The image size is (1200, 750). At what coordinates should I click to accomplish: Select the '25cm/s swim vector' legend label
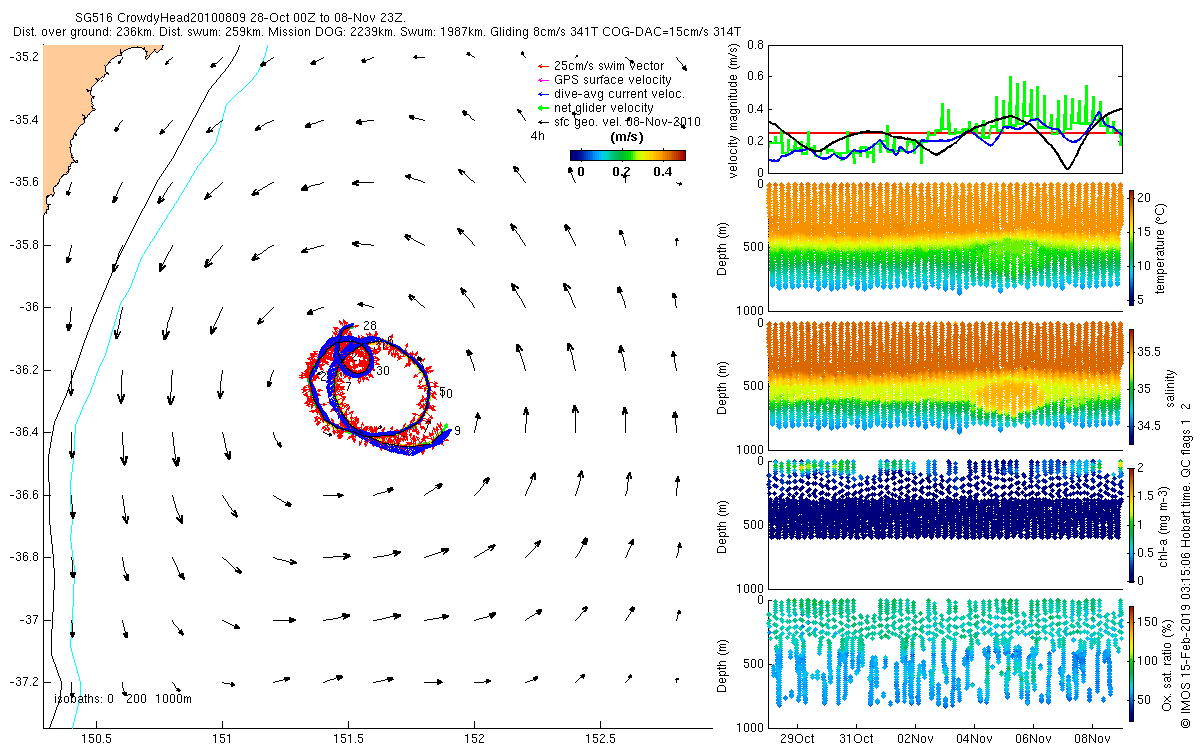pos(608,66)
